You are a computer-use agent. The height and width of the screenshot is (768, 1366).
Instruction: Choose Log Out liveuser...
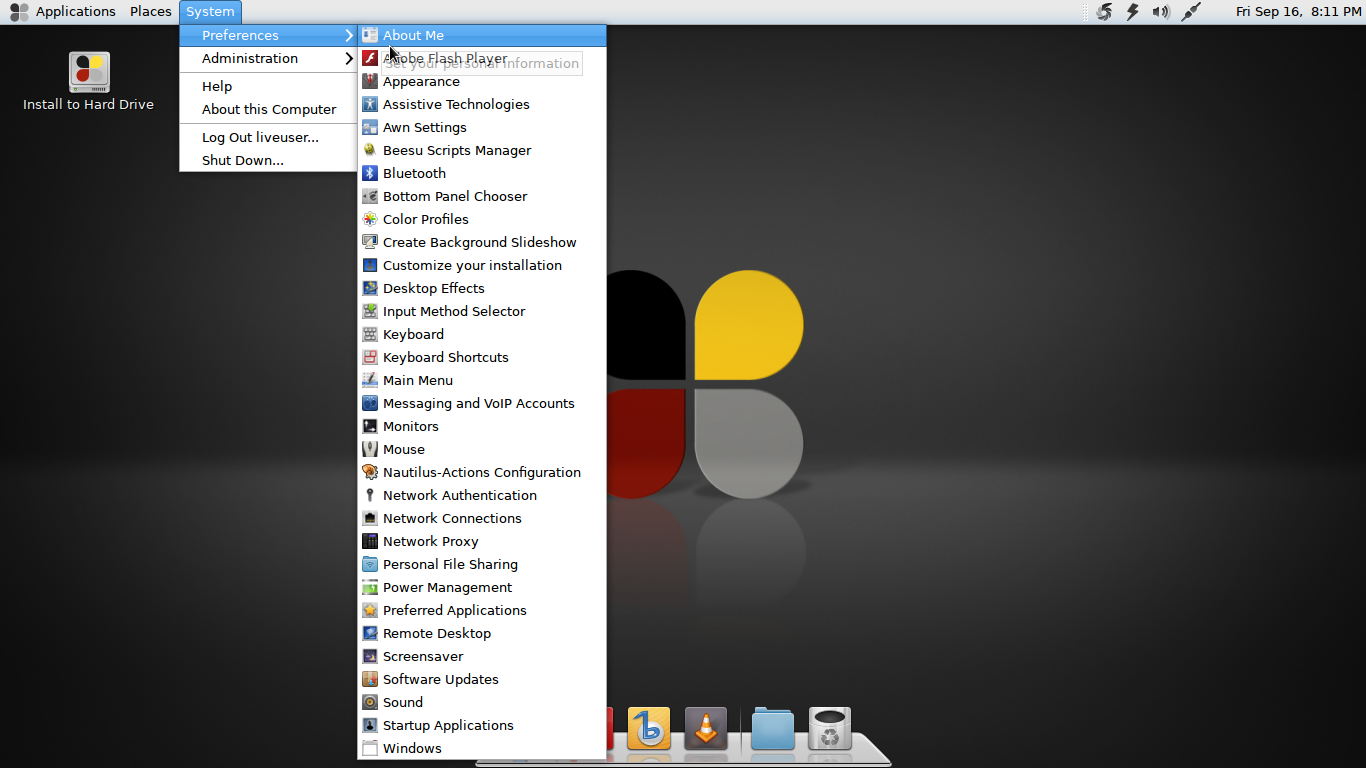coord(268,137)
